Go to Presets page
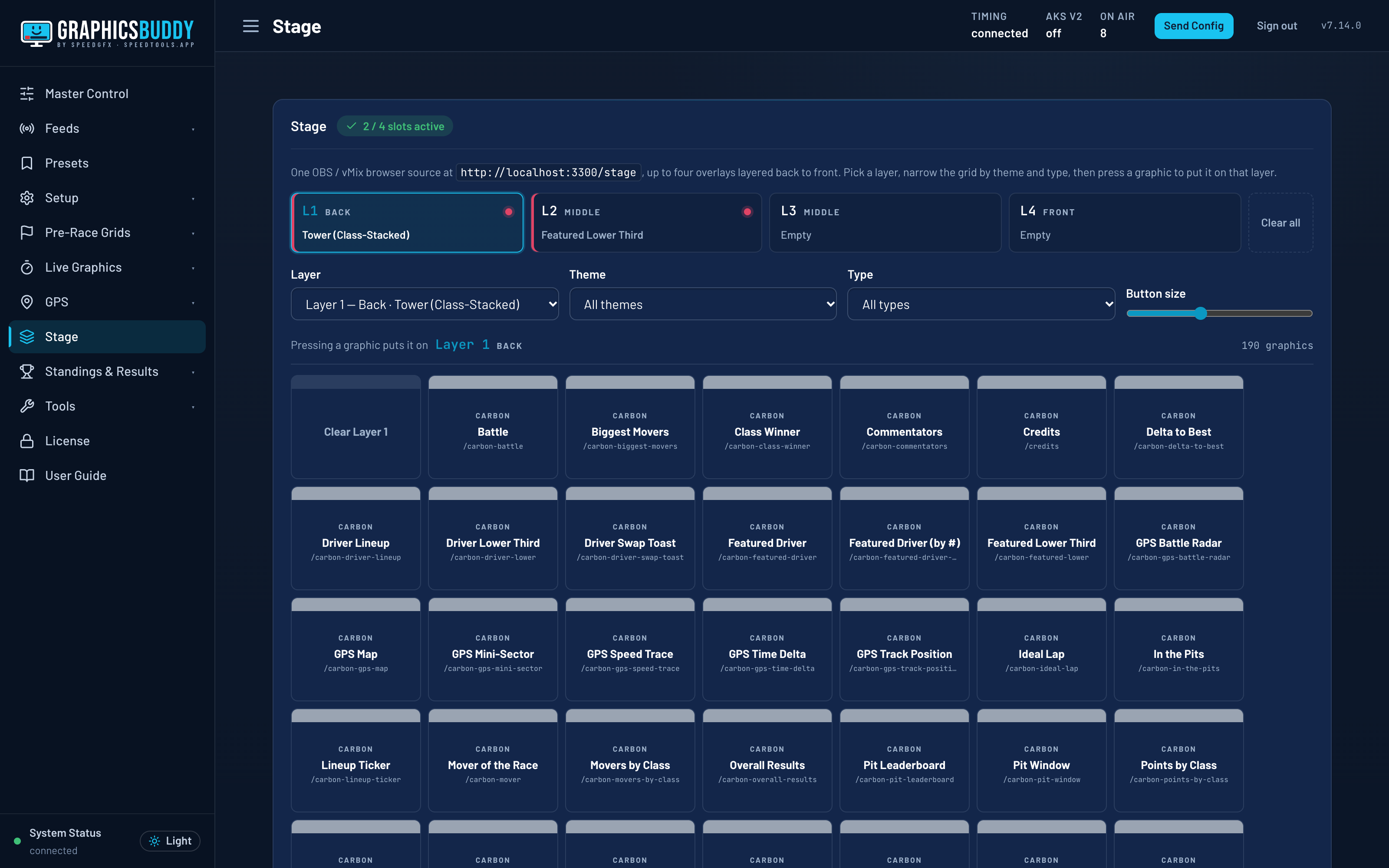This screenshot has width=1389, height=868. coord(107,163)
